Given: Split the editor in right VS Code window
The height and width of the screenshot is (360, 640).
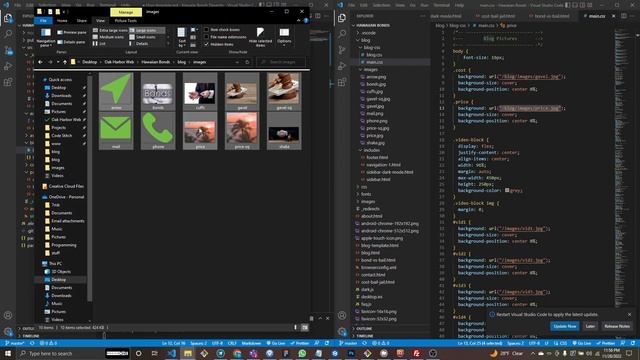Looking at the screenshot, I should tap(624, 16).
